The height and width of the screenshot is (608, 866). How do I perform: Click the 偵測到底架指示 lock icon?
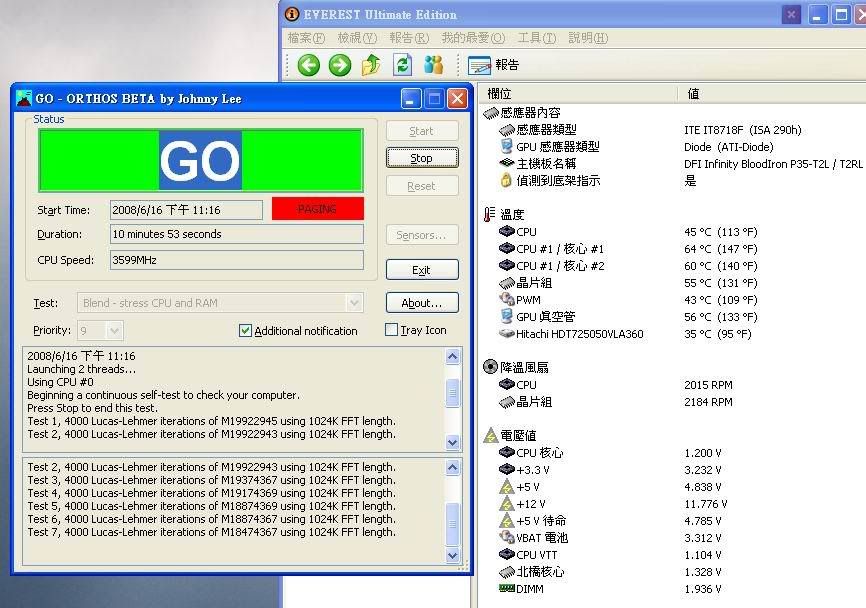click(506, 180)
